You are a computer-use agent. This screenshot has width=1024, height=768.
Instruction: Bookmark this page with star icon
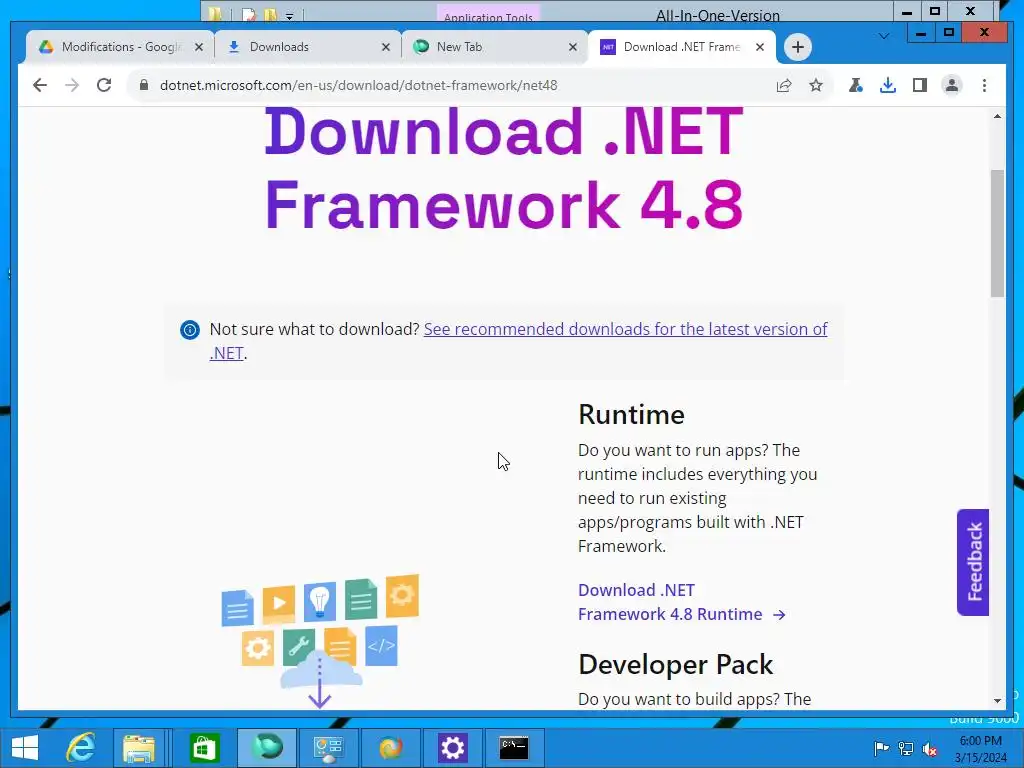tap(816, 85)
